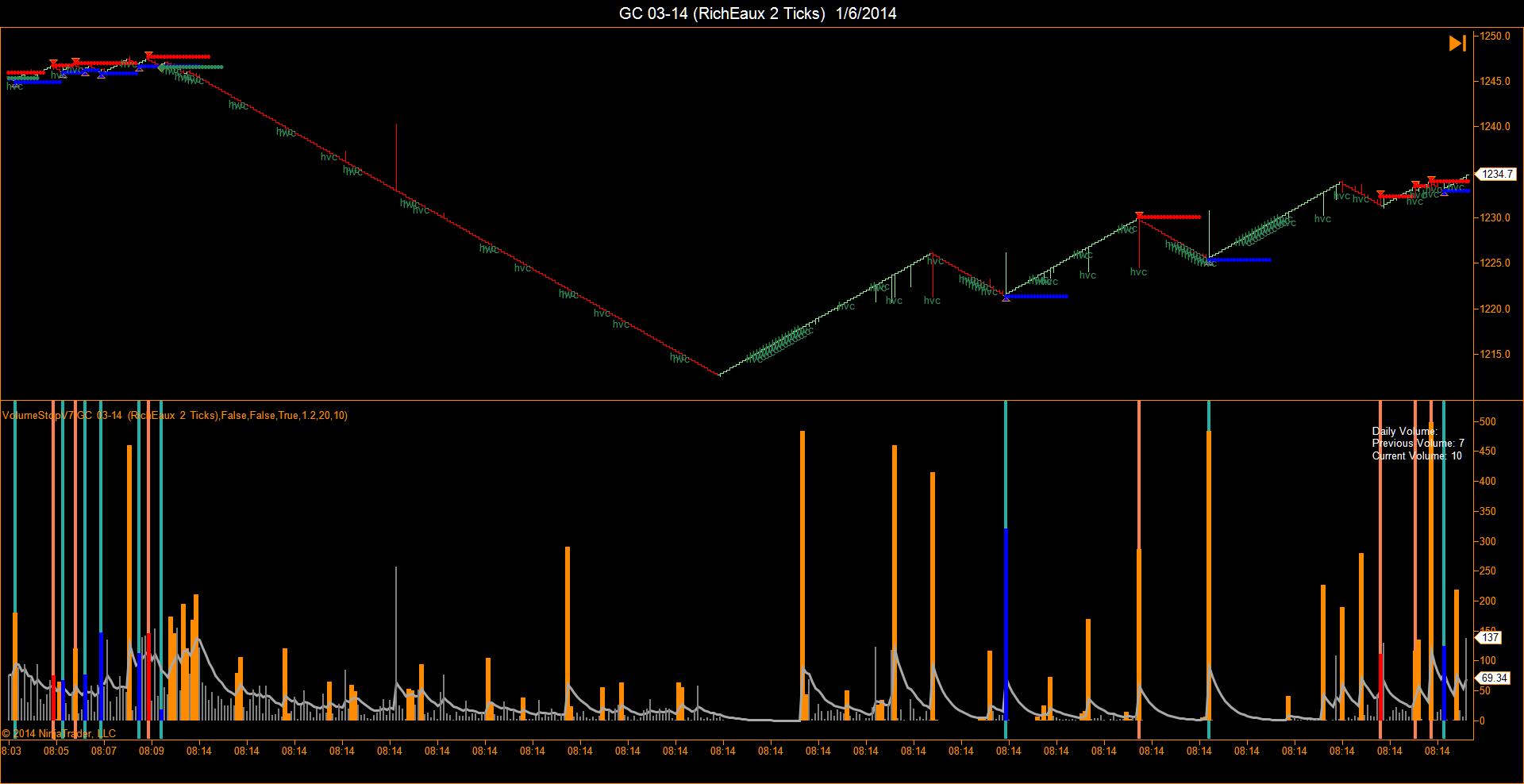1524x784 pixels.
Task: Click the "Previous Volume: 7" readout
Action: tap(1418, 444)
